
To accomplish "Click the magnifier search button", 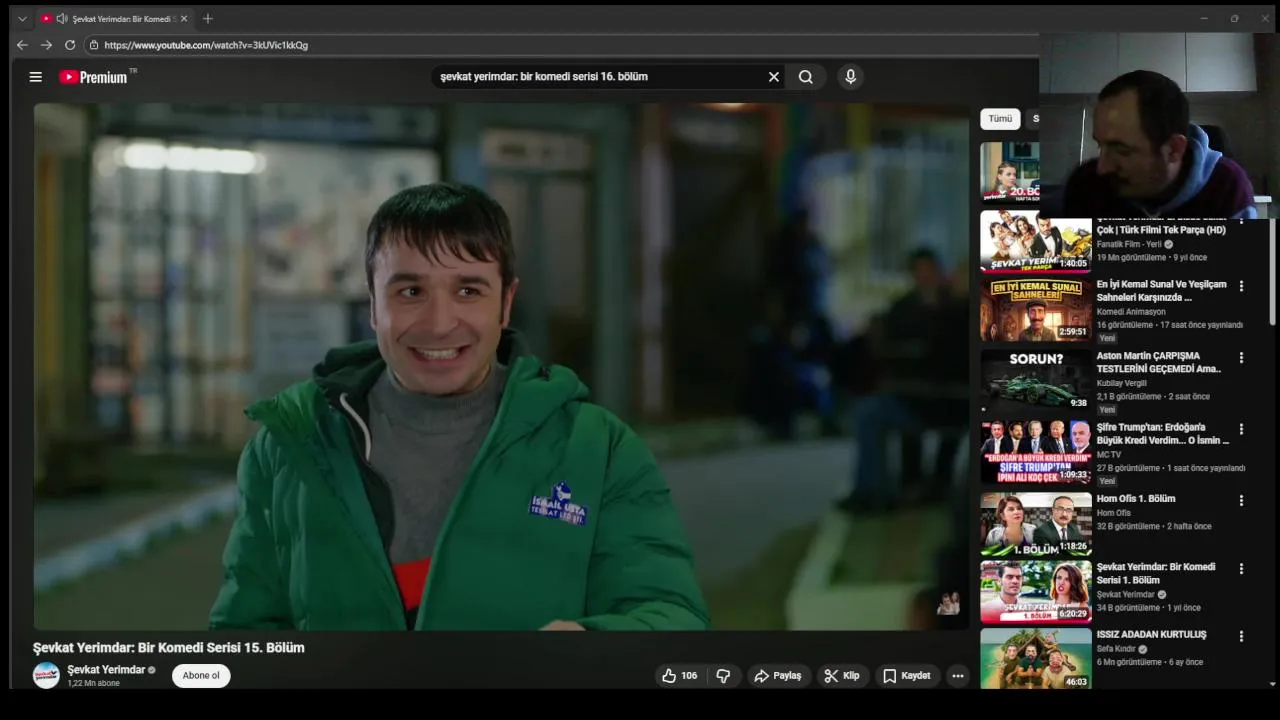I will 806,77.
